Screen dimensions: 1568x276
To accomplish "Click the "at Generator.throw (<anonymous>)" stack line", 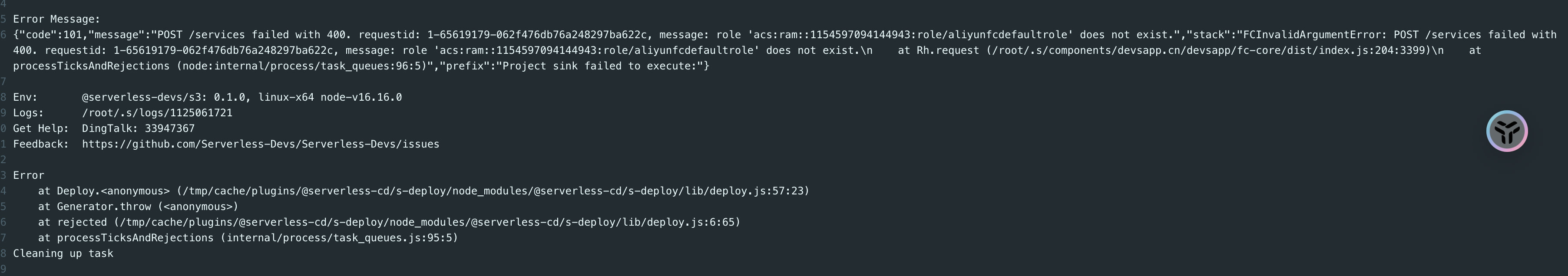I will tap(138, 207).
